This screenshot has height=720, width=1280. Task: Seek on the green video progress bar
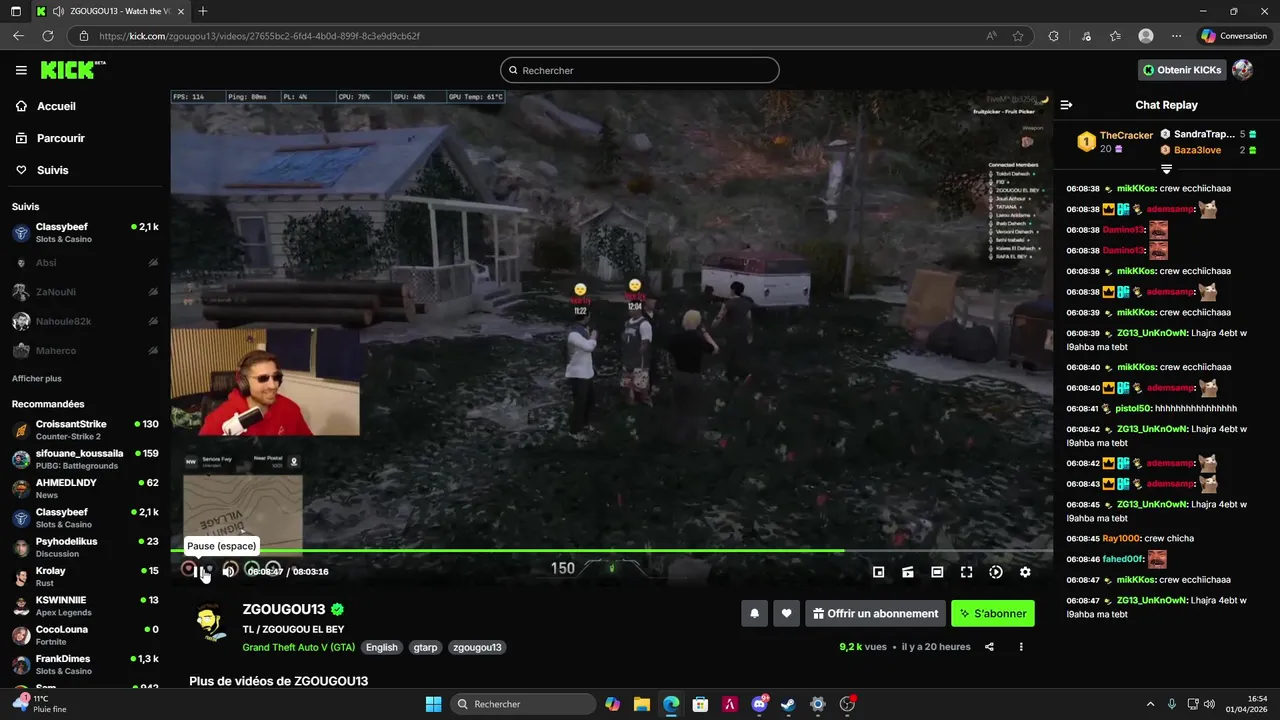pyautogui.click(x=611, y=551)
